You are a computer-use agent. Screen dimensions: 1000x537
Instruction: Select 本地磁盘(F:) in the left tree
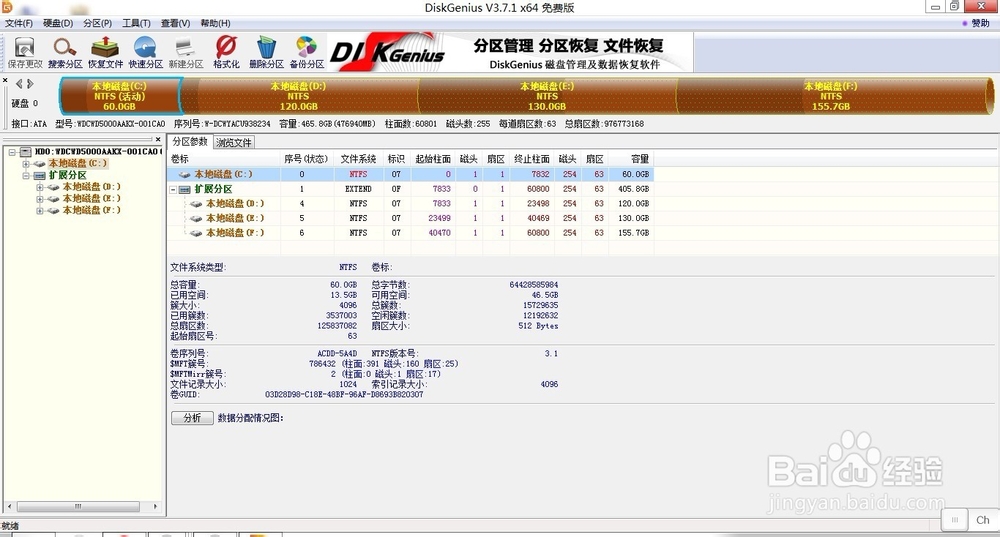(x=91, y=210)
